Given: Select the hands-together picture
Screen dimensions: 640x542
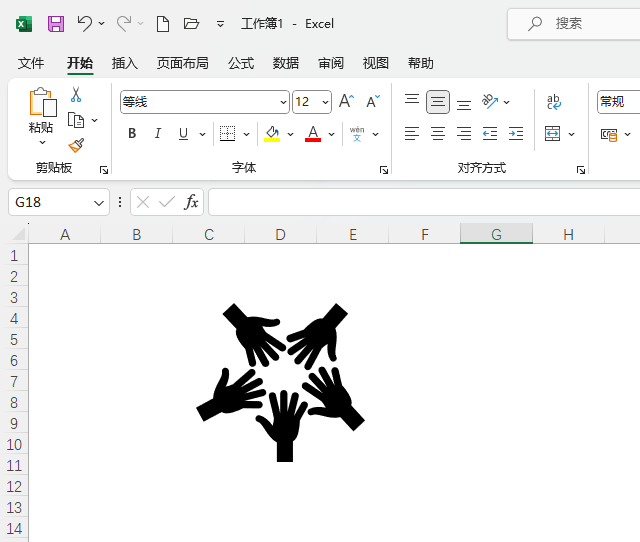Looking at the screenshot, I should click(281, 382).
